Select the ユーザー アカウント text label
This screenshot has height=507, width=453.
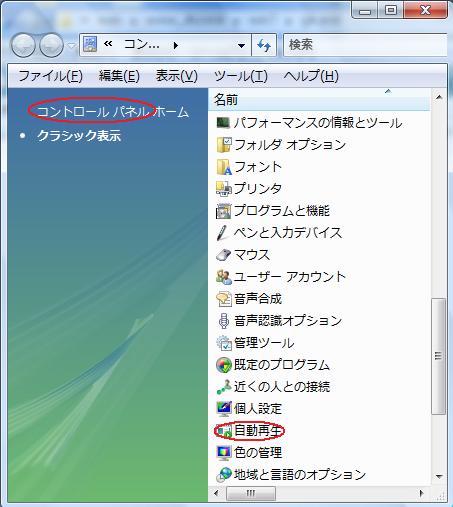tap(290, 277)
